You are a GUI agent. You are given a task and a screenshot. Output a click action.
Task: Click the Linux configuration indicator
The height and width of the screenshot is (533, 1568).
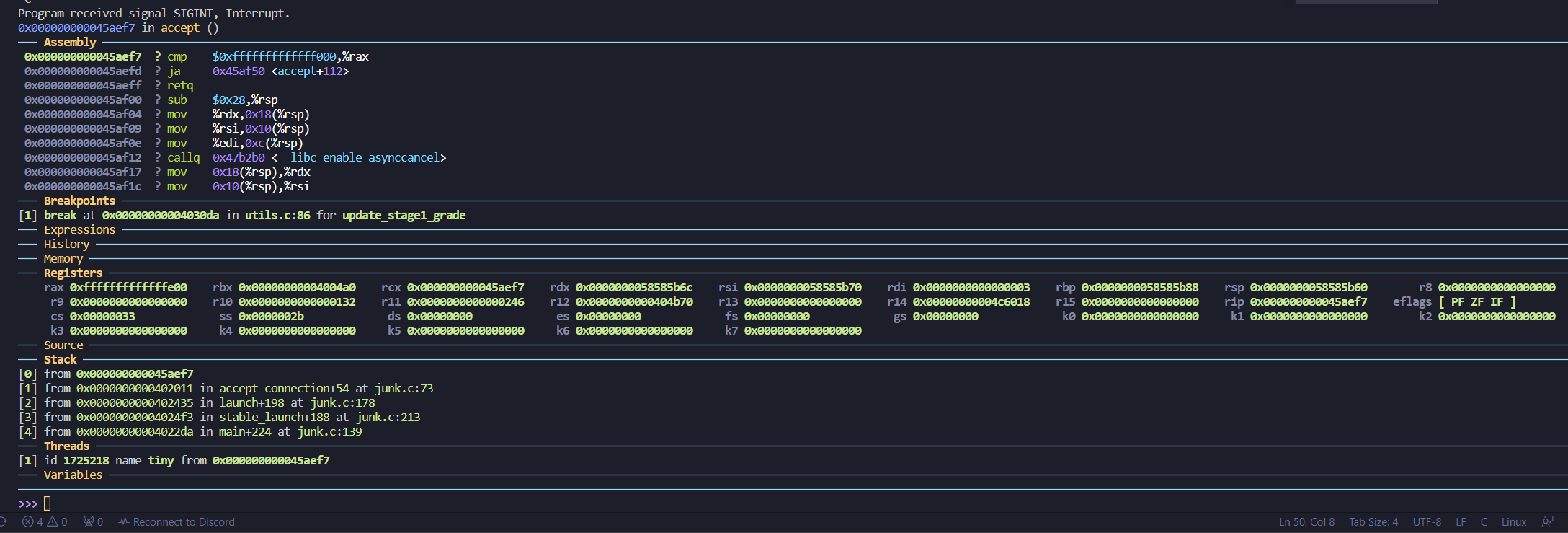click(x=1514, y=522)
